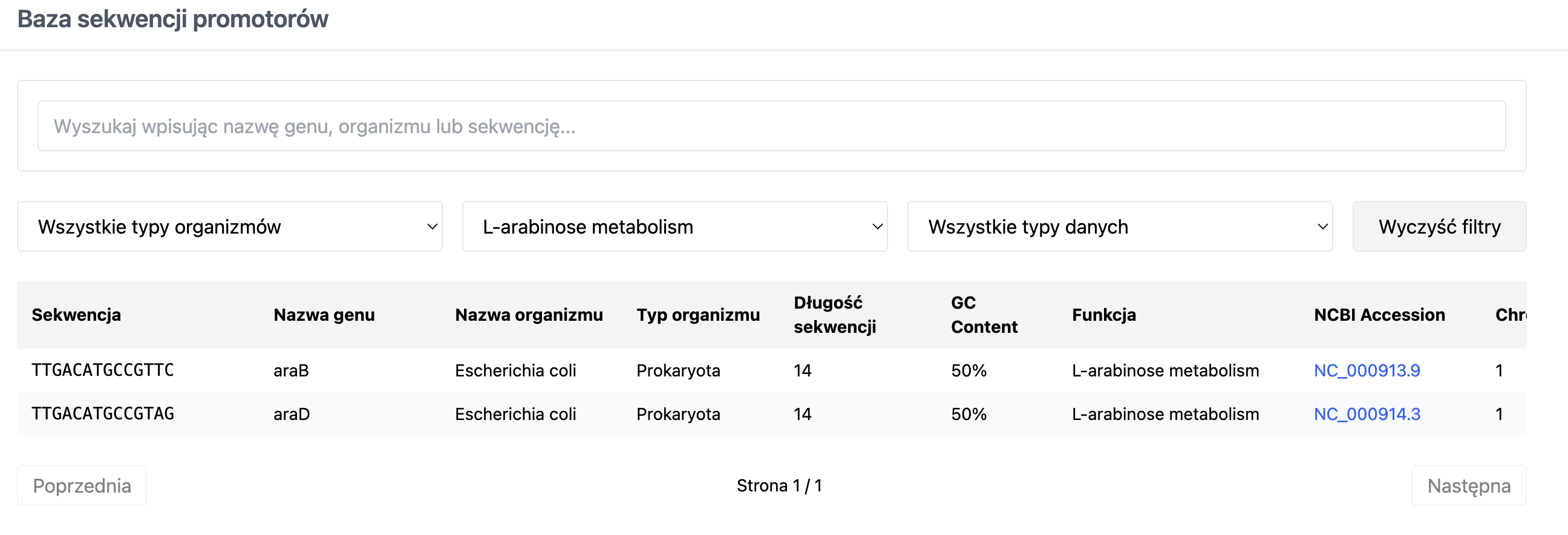
Task: Click the 'Nazwa genu' column header
Action: pyautogui.click(x=324, y=315)
